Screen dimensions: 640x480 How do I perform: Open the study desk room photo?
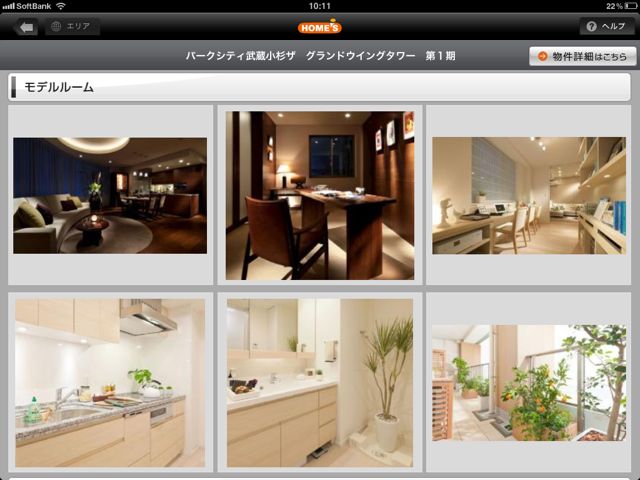tap(320, 196)
